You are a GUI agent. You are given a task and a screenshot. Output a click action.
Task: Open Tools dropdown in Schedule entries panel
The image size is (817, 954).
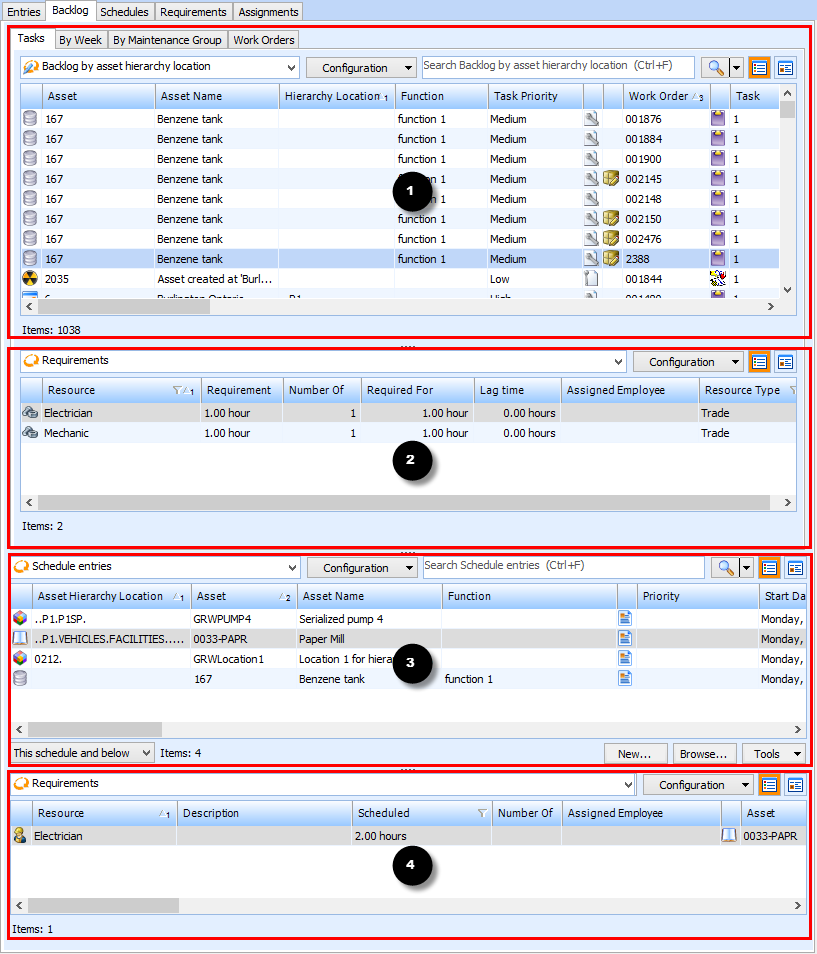click(776, 753)
